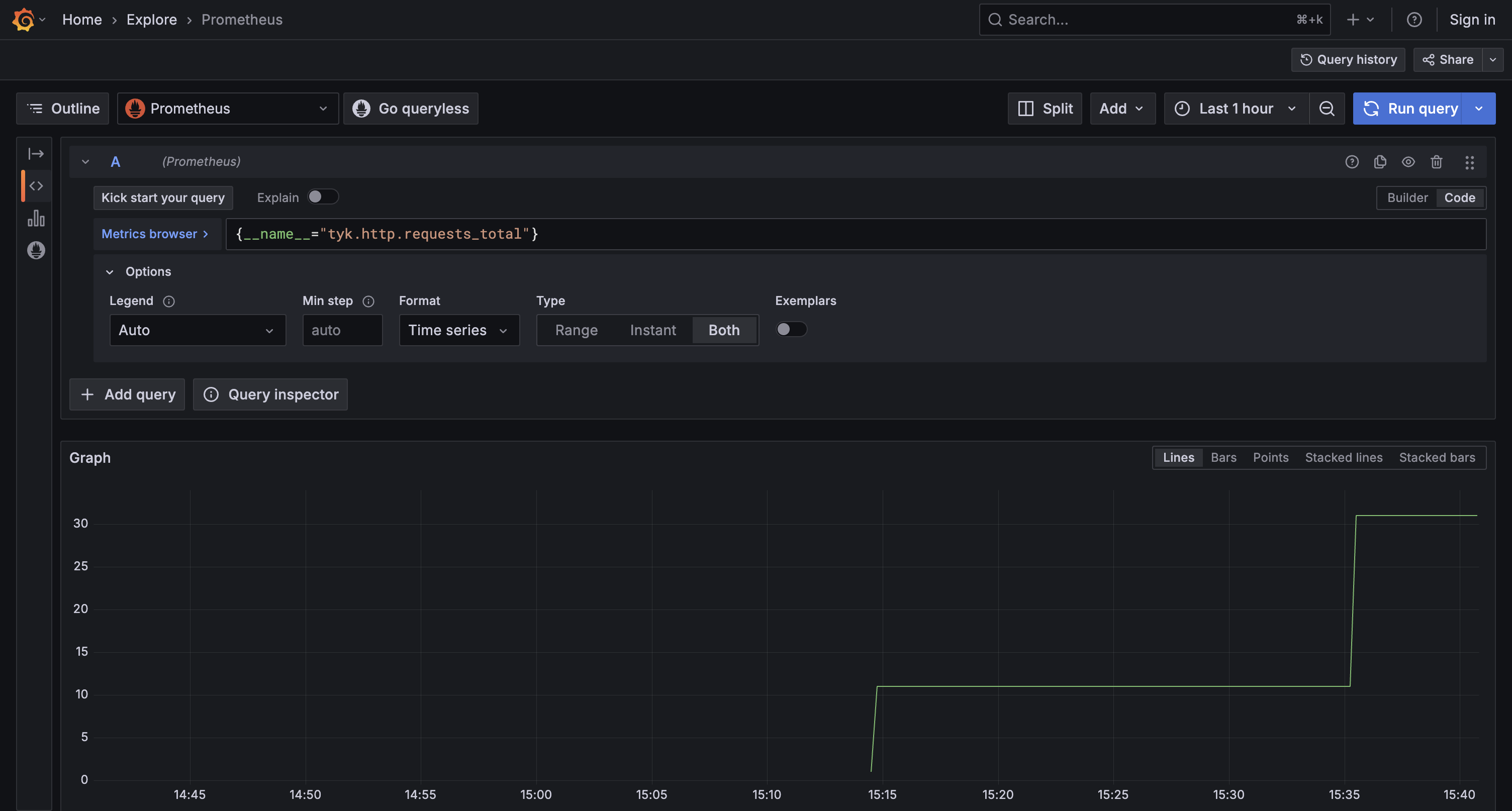The width and height of the screenshot is (1512, 811).
Task: Open the Outline panel
Action: tap(63, 109)
